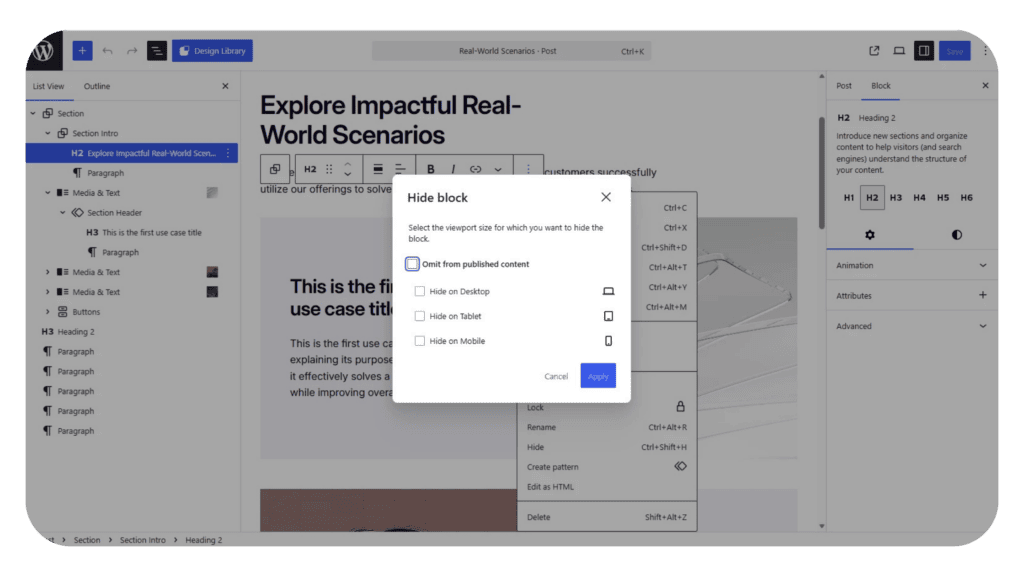Expand the Advanced panel
The height and width of the screenshot is (576, 1024).
click(x=911, y=326)
